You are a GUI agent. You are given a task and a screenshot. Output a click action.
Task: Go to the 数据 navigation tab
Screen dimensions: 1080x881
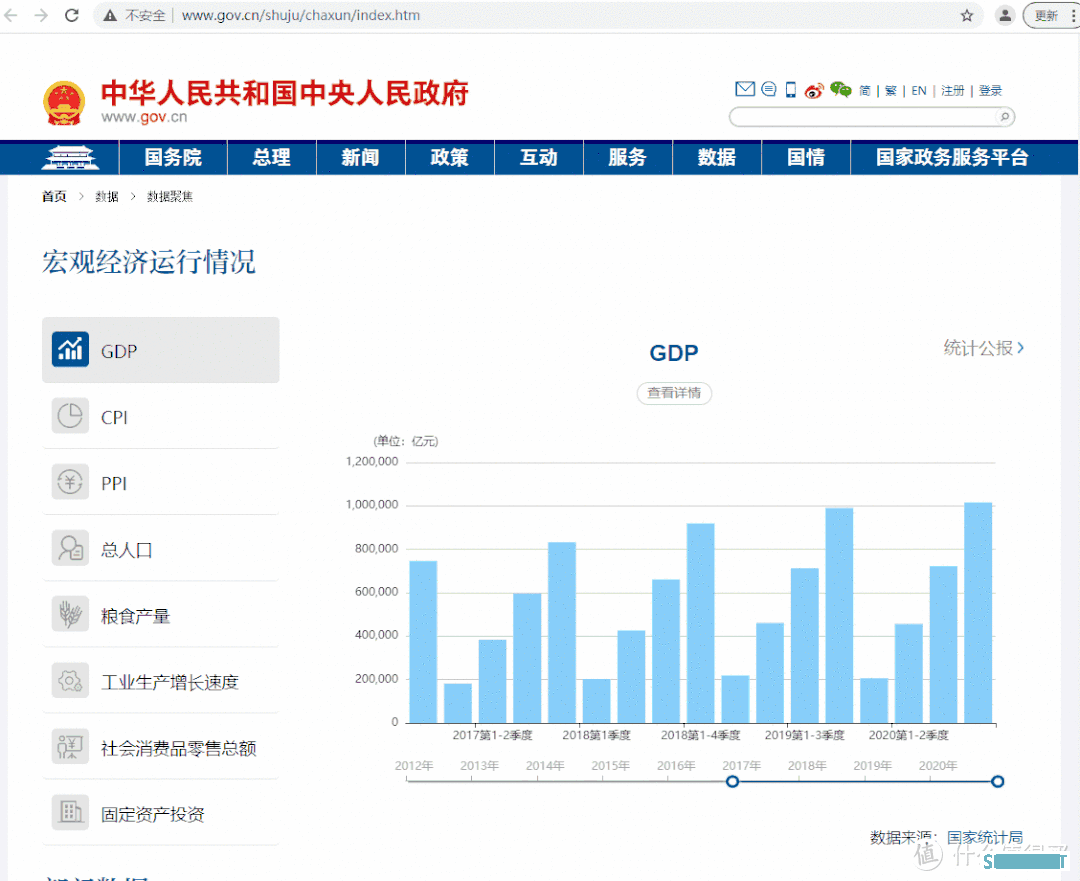[716, 158]
